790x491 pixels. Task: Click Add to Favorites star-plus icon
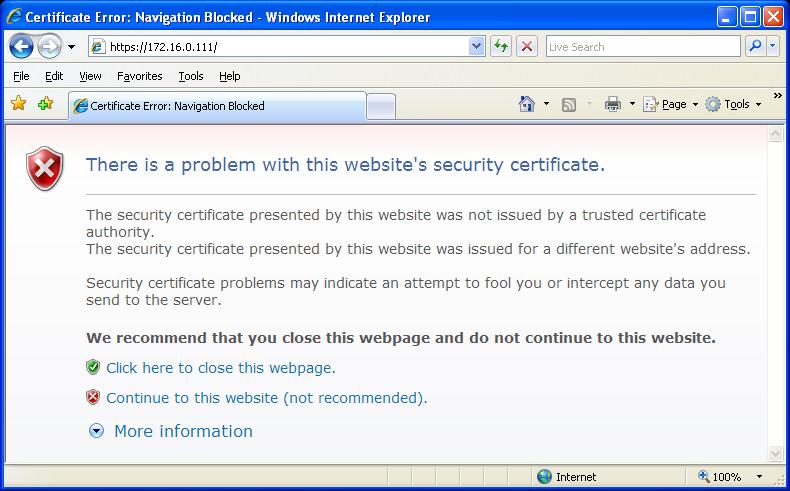click(x=45, y=103)
